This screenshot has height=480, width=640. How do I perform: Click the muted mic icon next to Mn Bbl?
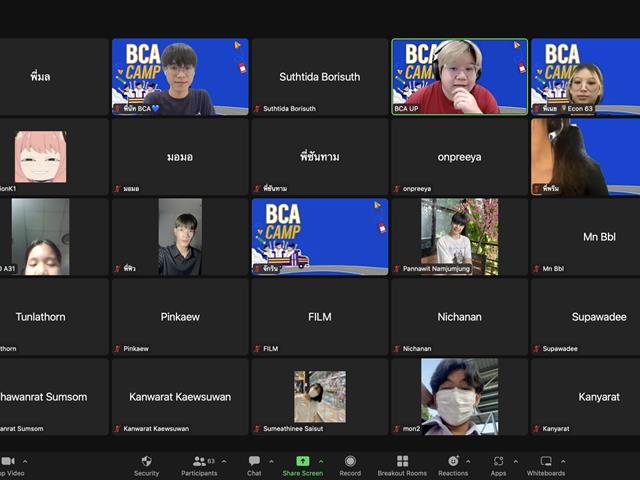pos(536,269)
